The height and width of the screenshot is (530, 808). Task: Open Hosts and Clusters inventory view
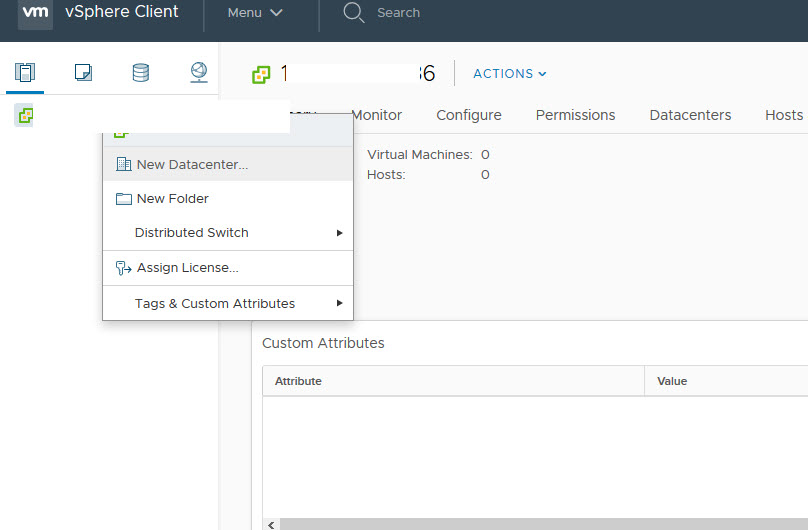point(25,72)
